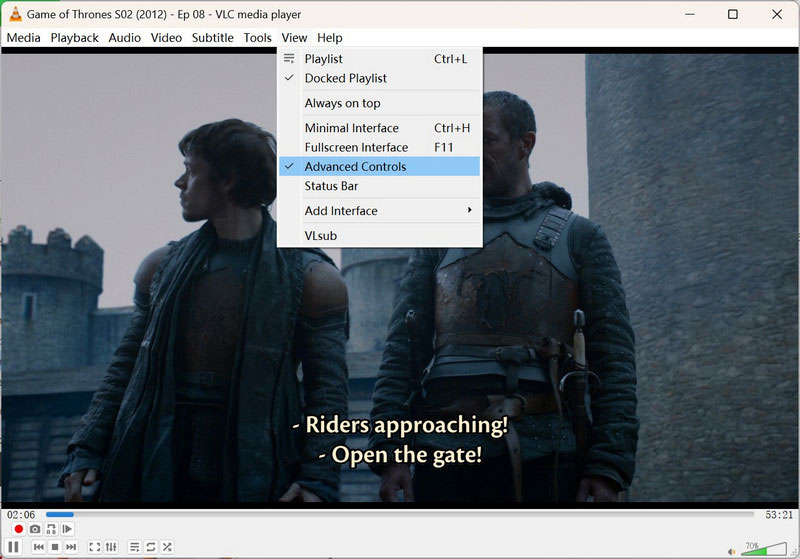Open the Video menu
The width and height of the screenshot is (800, 559).
pos(166,38)
